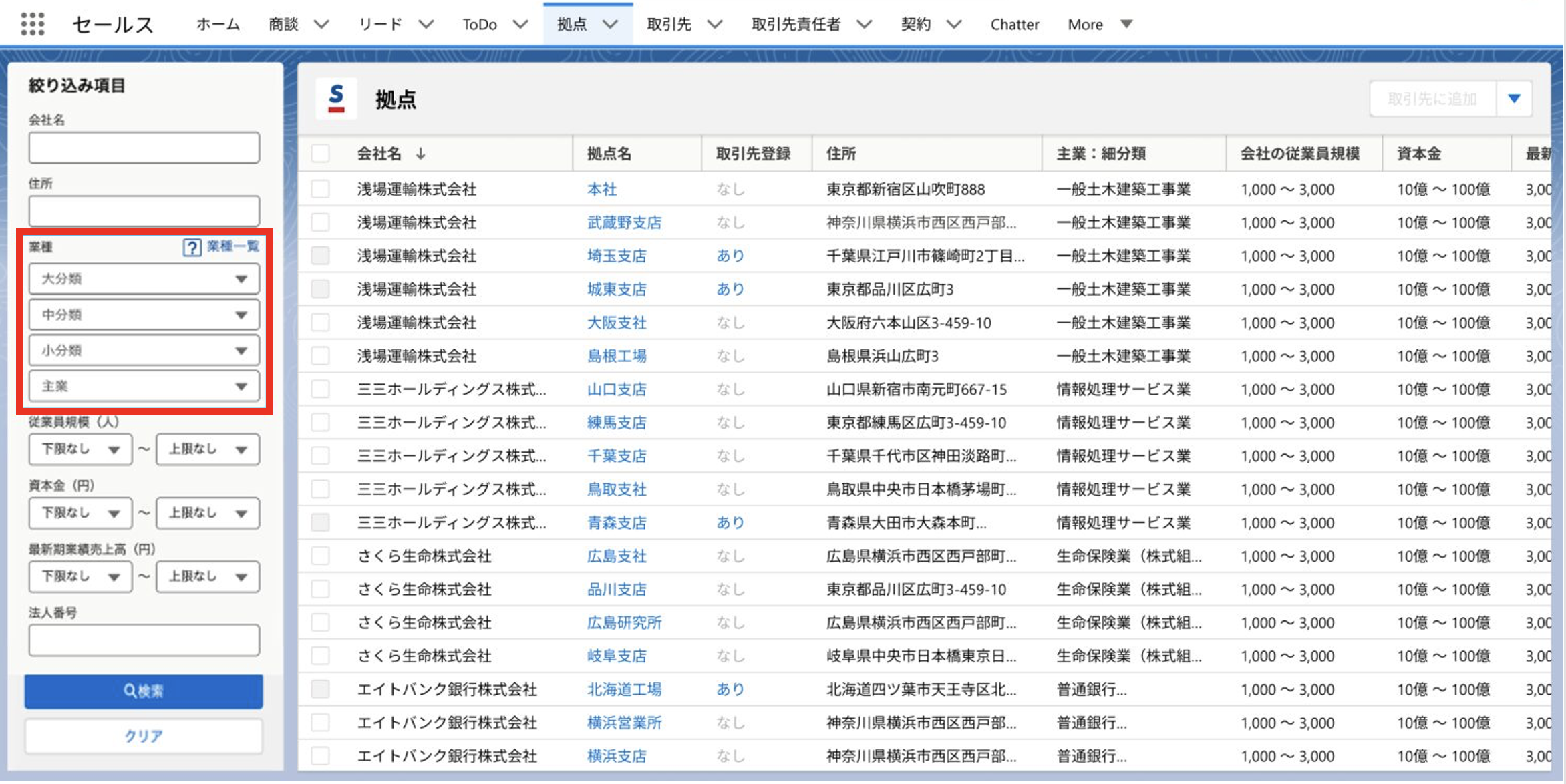Image resolution: width=1566 pixels, height=784 pixels.
Task: Open the dropdown arrow next to 取引先に追加
Action: [1514, 100]
